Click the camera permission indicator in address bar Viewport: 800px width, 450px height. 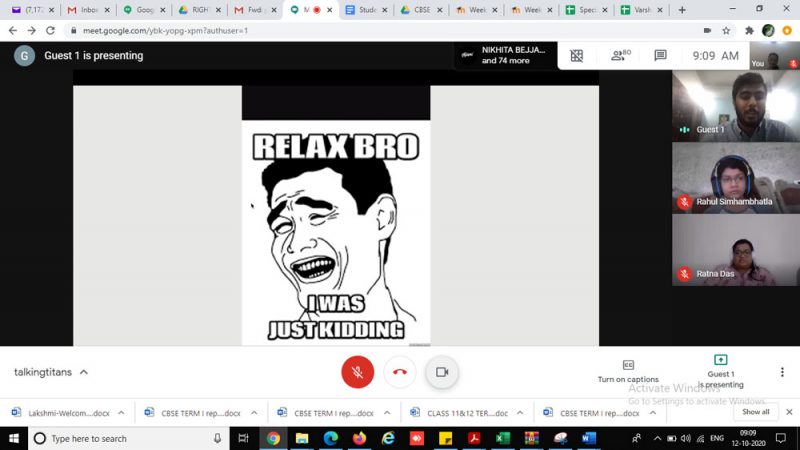tap(707, 31)
